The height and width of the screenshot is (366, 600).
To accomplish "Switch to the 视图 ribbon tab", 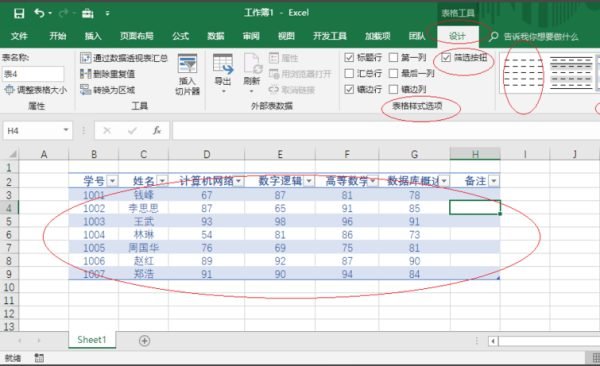I will pos(286,36).
